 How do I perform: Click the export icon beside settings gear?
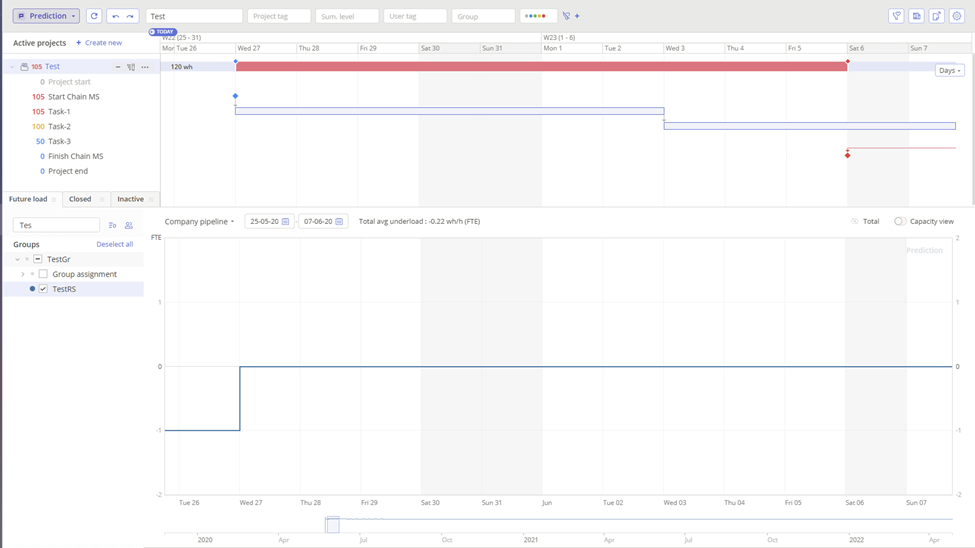pos(936,16)
